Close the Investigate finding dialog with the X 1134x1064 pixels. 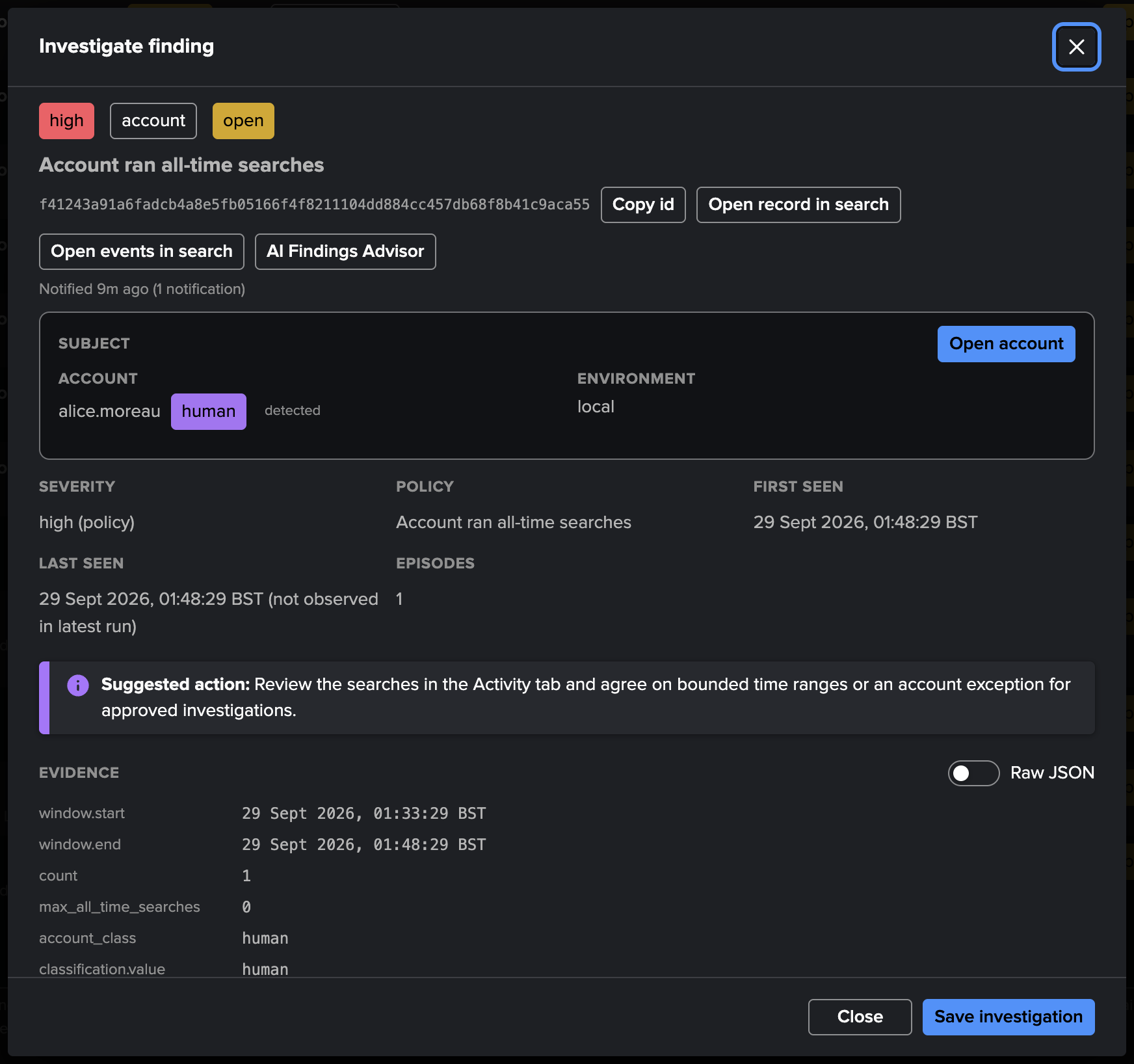click(x=1076, y=47)
